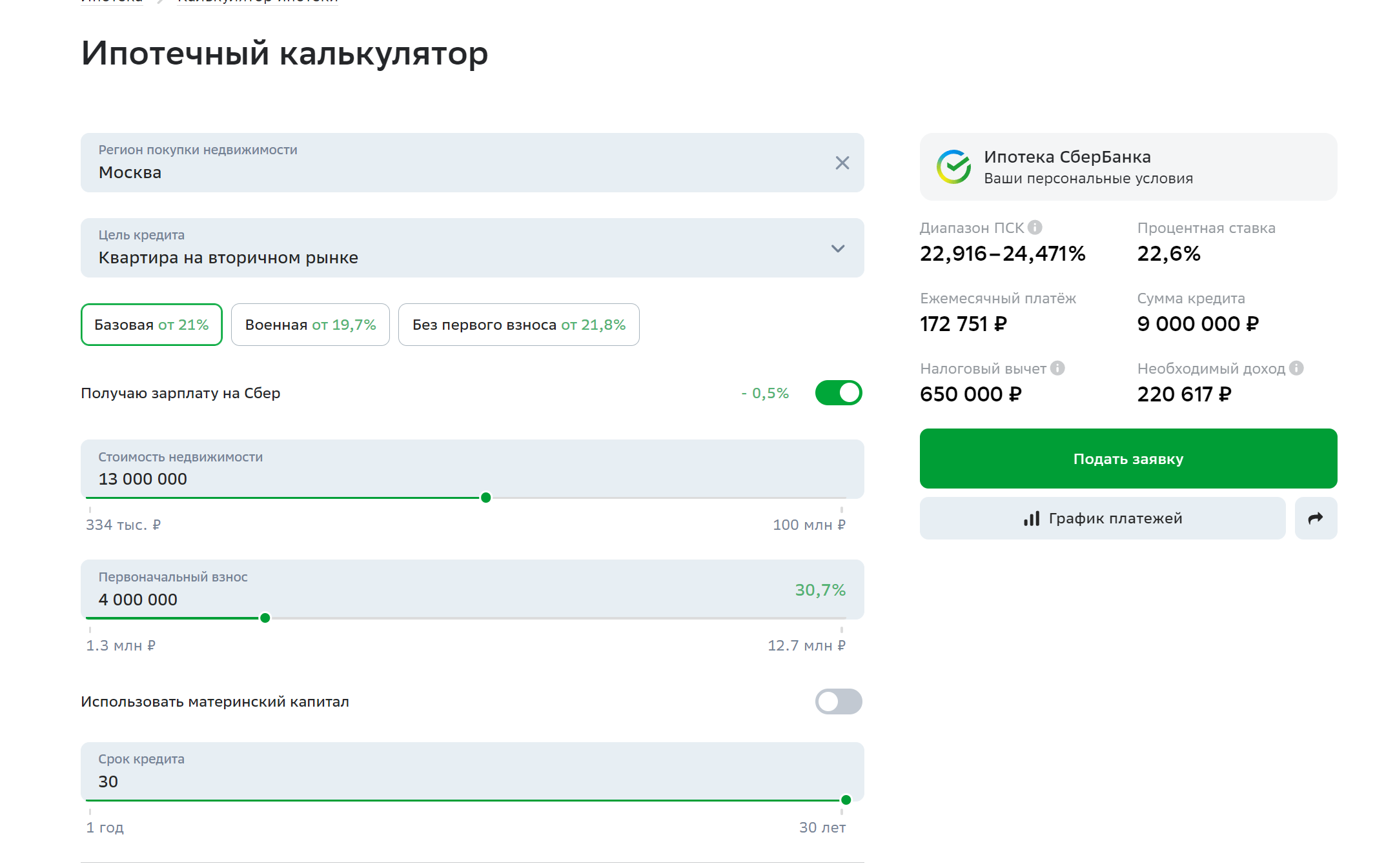Screen dimensions: 1375x868
Task: Expand the Цель кредита dropdown chevron
Action: click(837, 248)
